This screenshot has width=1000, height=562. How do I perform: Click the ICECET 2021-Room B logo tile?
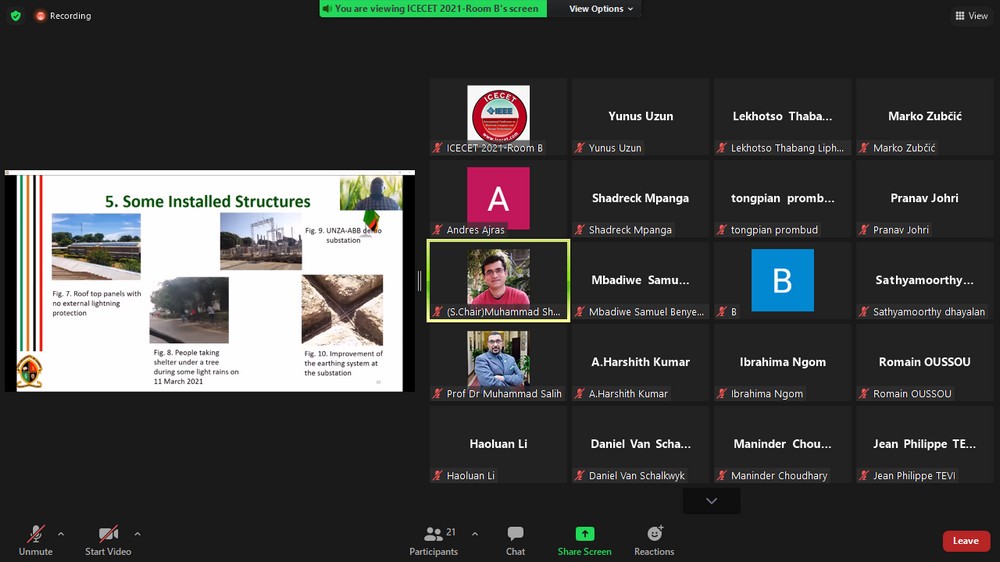[498, 114]
